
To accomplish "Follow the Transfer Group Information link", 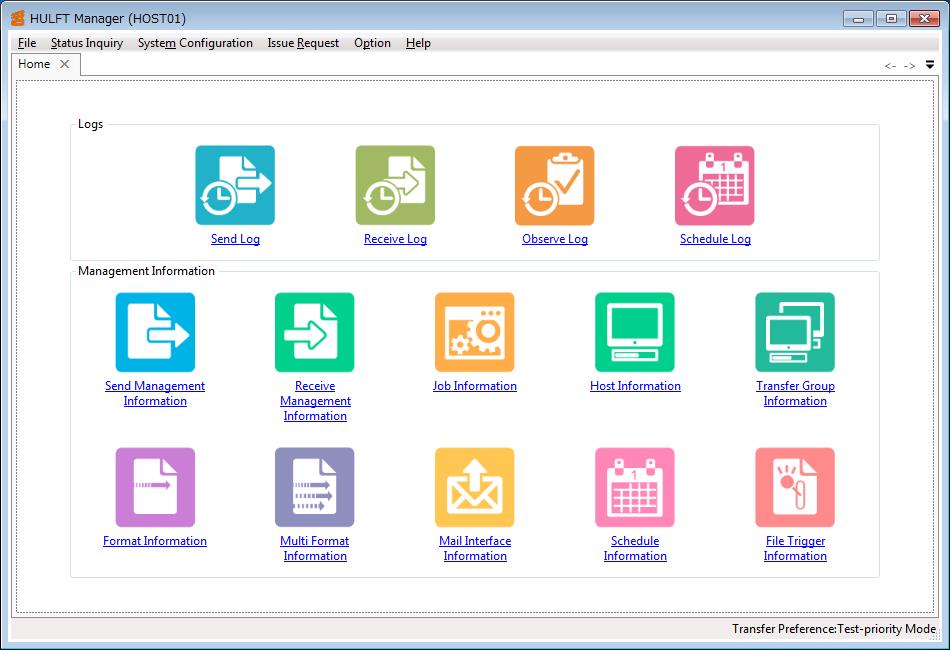I will pyautogui.click(x=795, y=393).
